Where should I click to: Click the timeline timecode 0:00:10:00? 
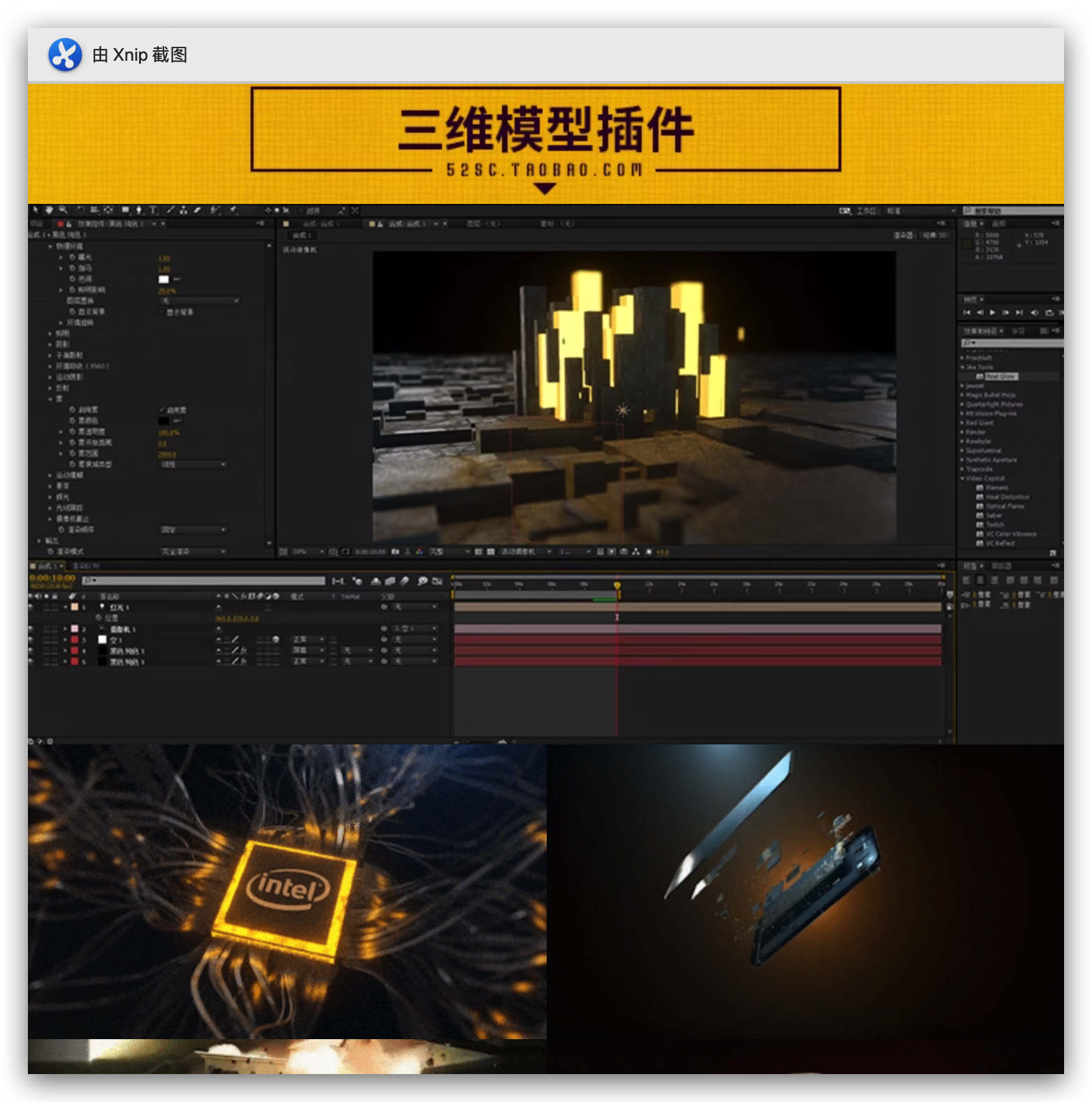[x=52, y=578]
